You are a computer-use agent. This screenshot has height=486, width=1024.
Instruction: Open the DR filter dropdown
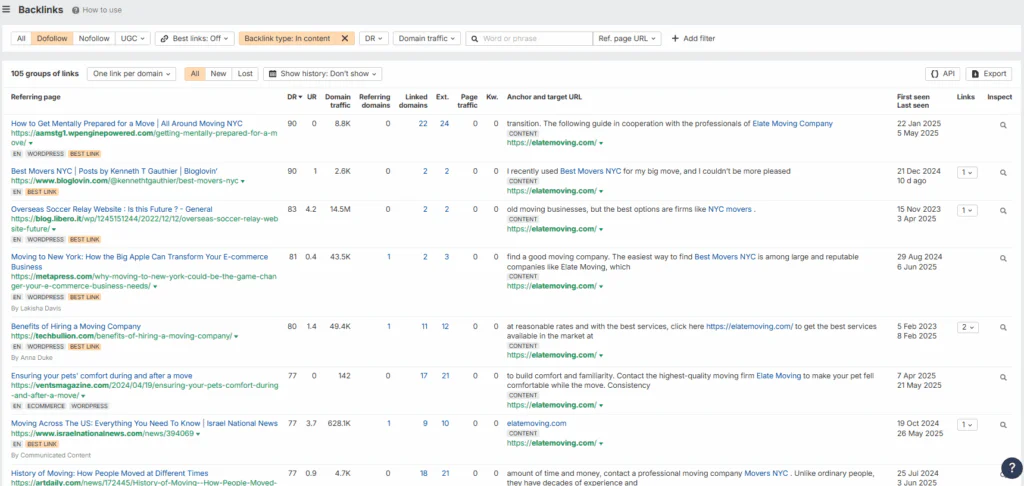coord(374,39)
